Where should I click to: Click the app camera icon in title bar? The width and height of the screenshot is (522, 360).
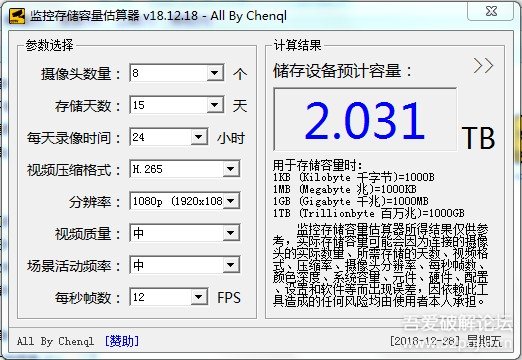pyautogui.click(x=17, y=16)
